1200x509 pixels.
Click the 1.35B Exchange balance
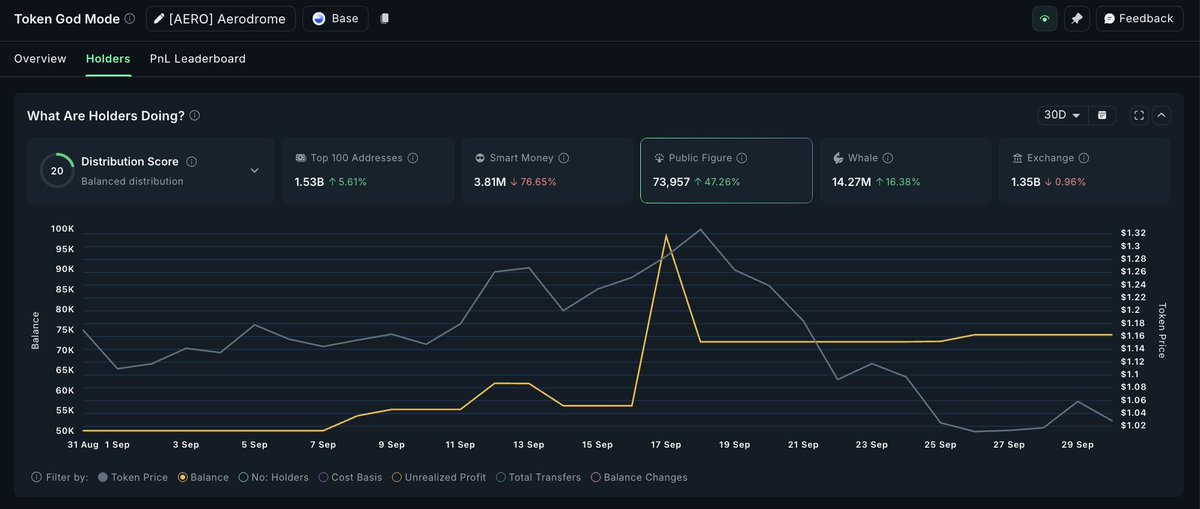[1026, 182]
